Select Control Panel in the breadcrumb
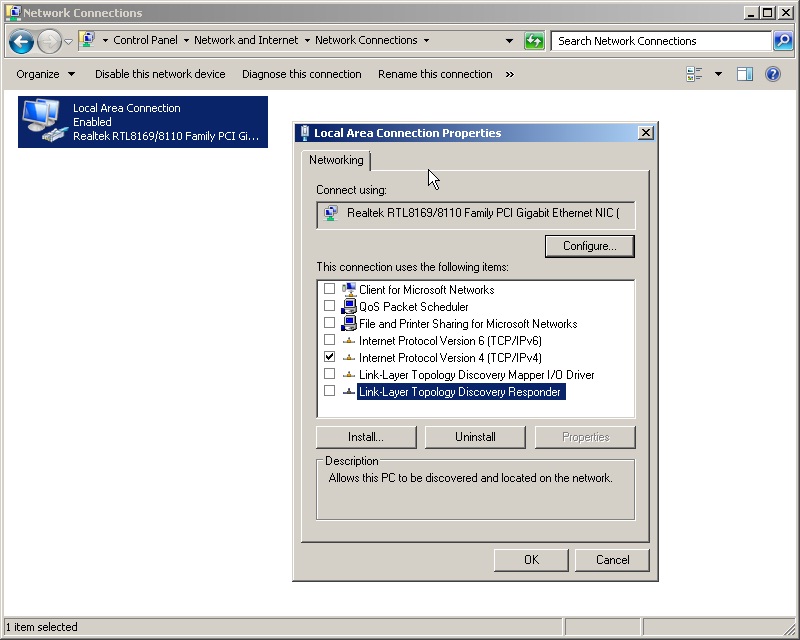Viewport: 800px width, 640px height. 145,40
